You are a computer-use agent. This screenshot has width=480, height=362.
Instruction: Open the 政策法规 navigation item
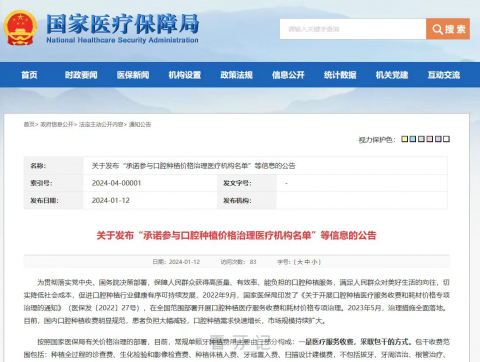pyautogui.click(x=237, y=75)
